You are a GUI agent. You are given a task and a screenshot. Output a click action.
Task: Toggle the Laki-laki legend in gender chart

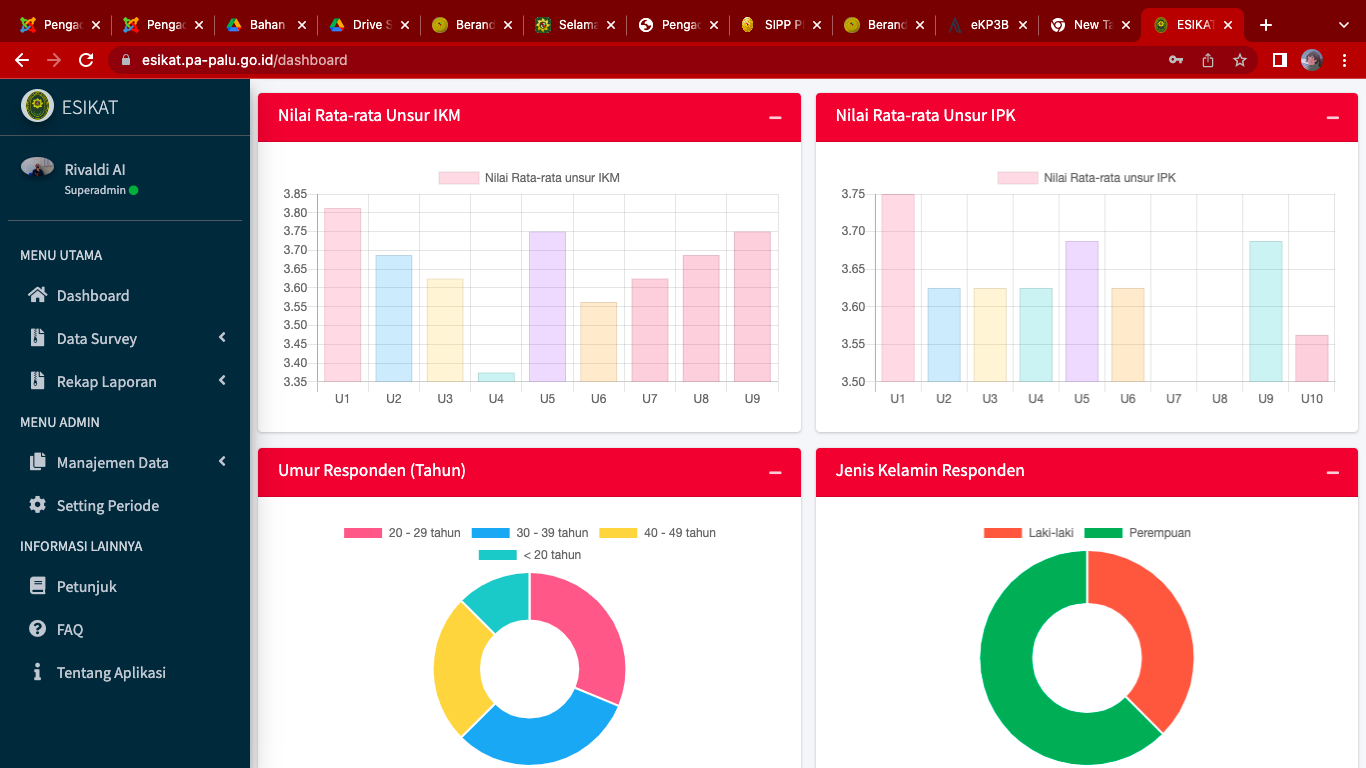1028,533
